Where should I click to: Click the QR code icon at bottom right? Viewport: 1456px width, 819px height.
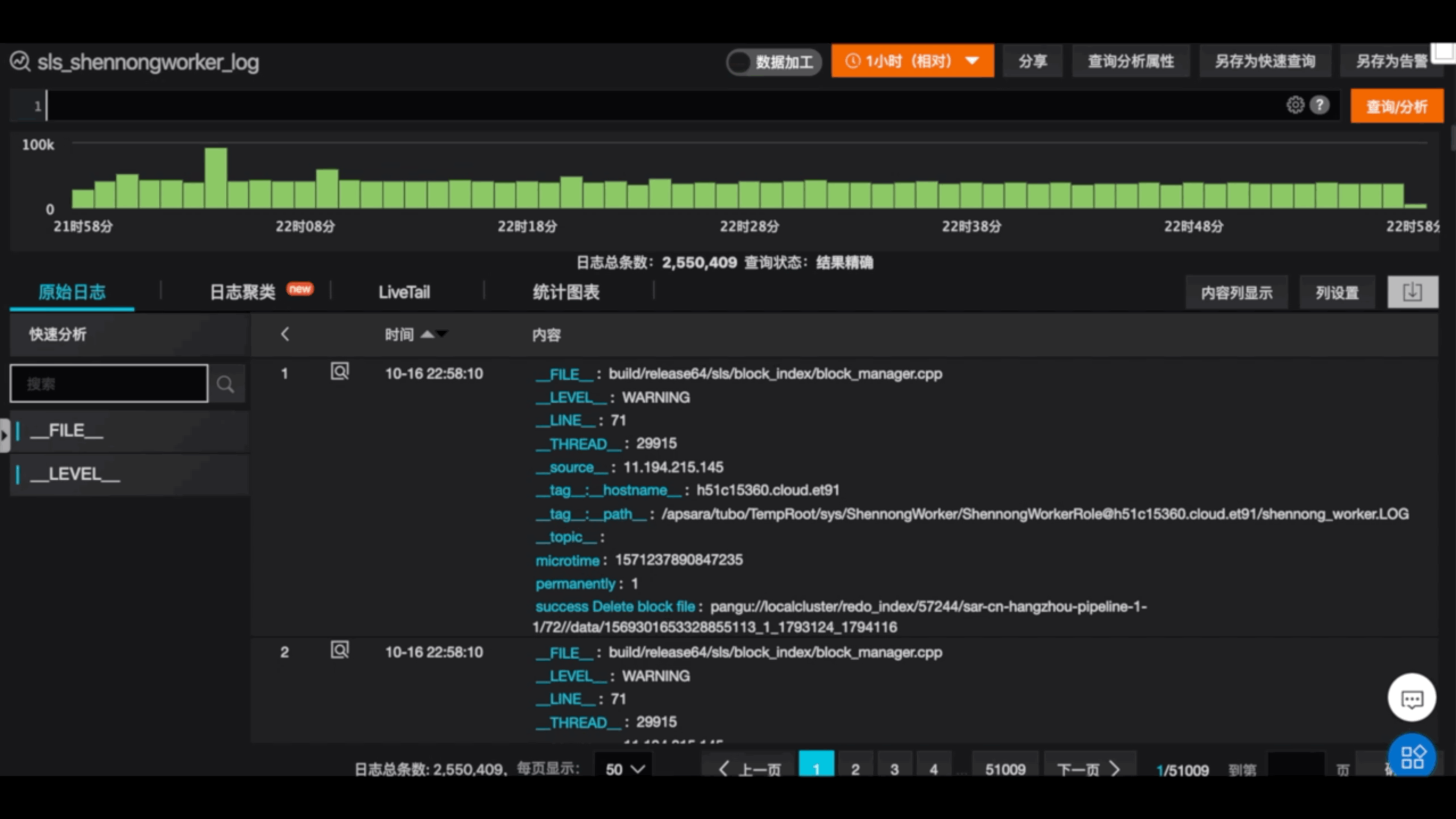coord(1412,756)
